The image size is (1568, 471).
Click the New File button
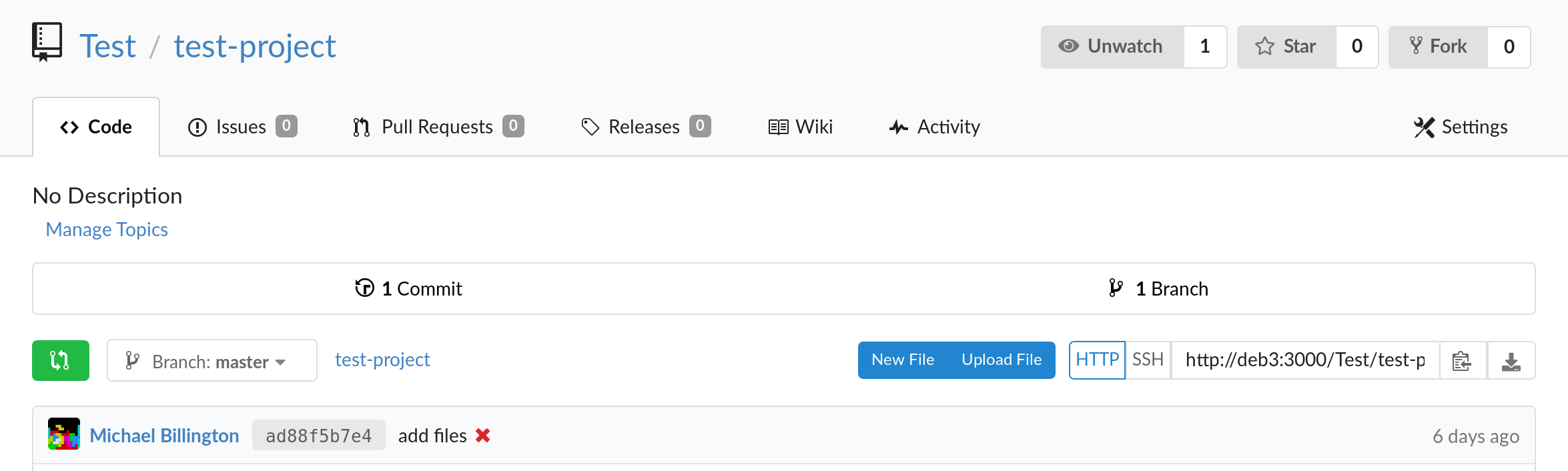pos(903,360)
